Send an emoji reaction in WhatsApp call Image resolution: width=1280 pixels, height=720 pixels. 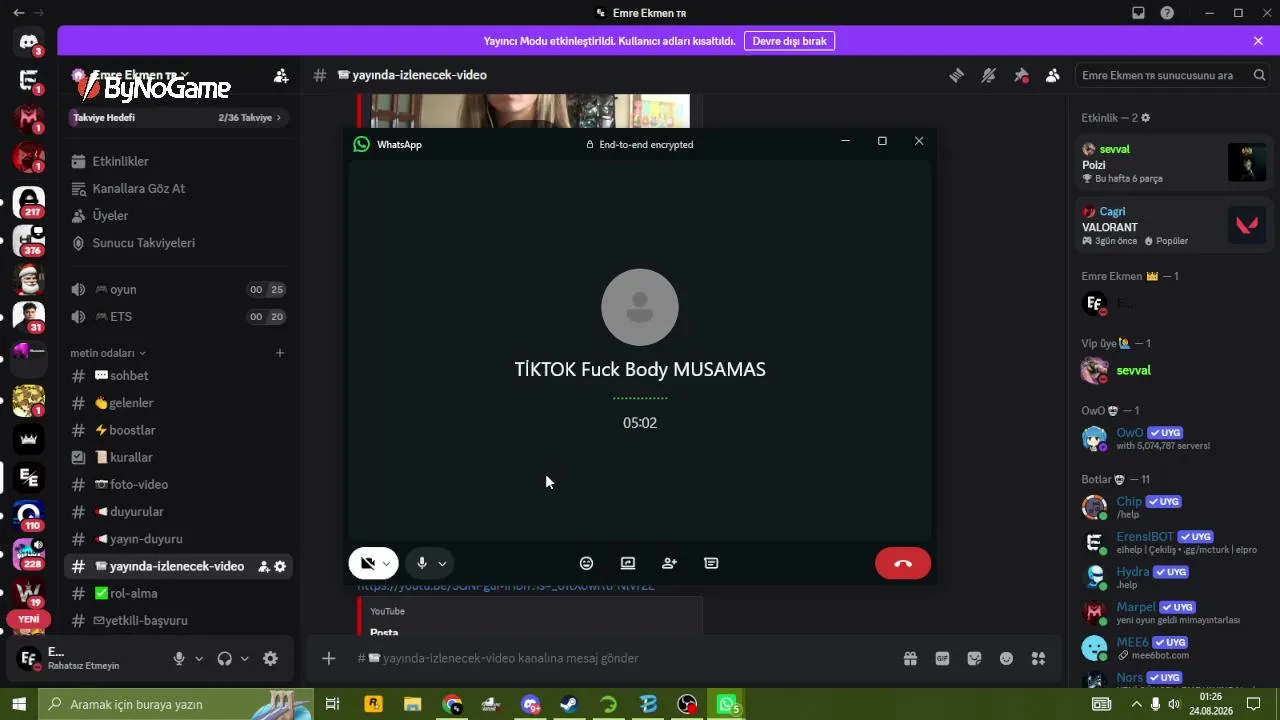(x=587, y=563)
